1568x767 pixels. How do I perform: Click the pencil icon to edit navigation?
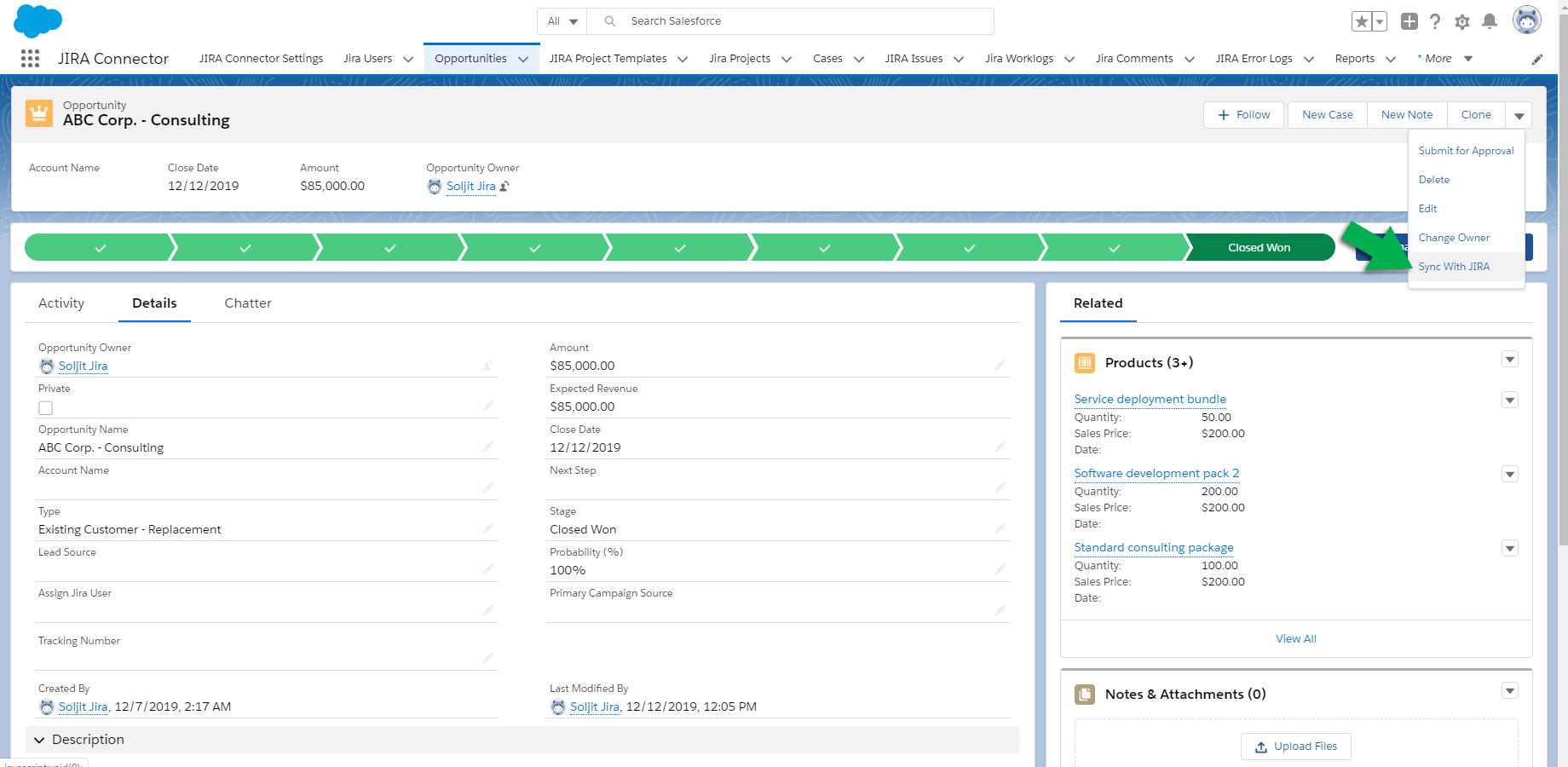tap(1537, 59)
